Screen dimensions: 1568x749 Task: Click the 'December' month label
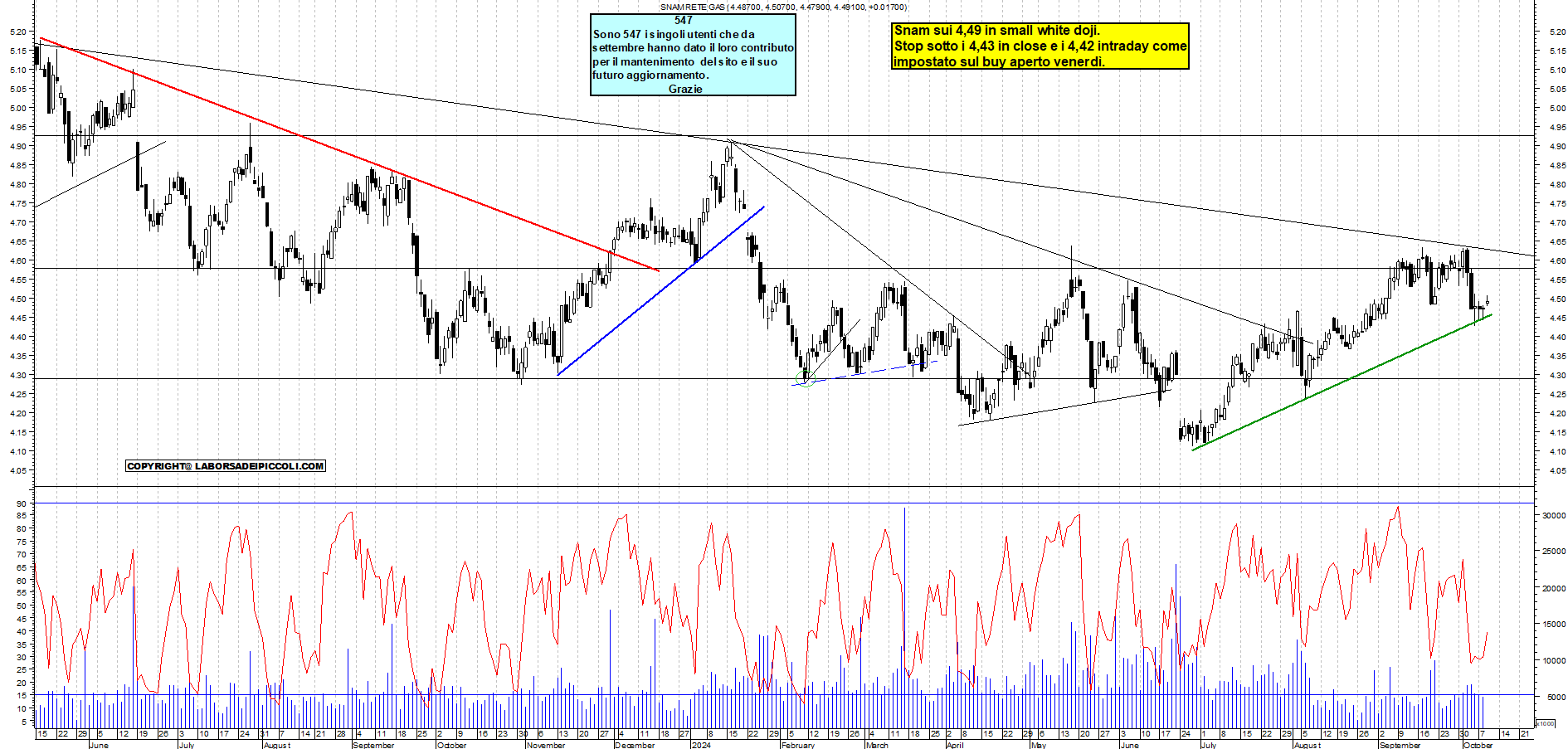[635, 745]
